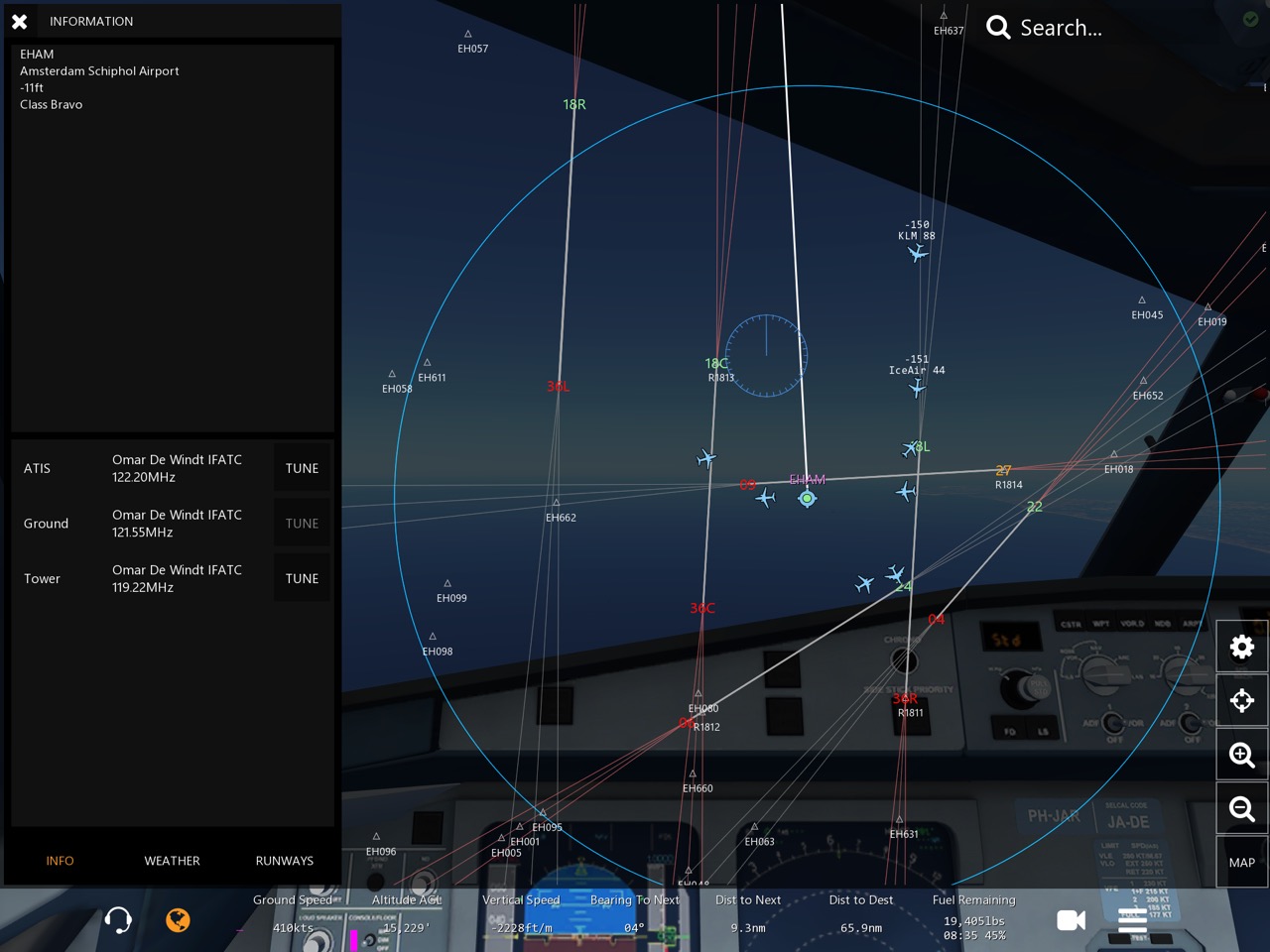Select waypoint EH611 triangle

point(427,363)
